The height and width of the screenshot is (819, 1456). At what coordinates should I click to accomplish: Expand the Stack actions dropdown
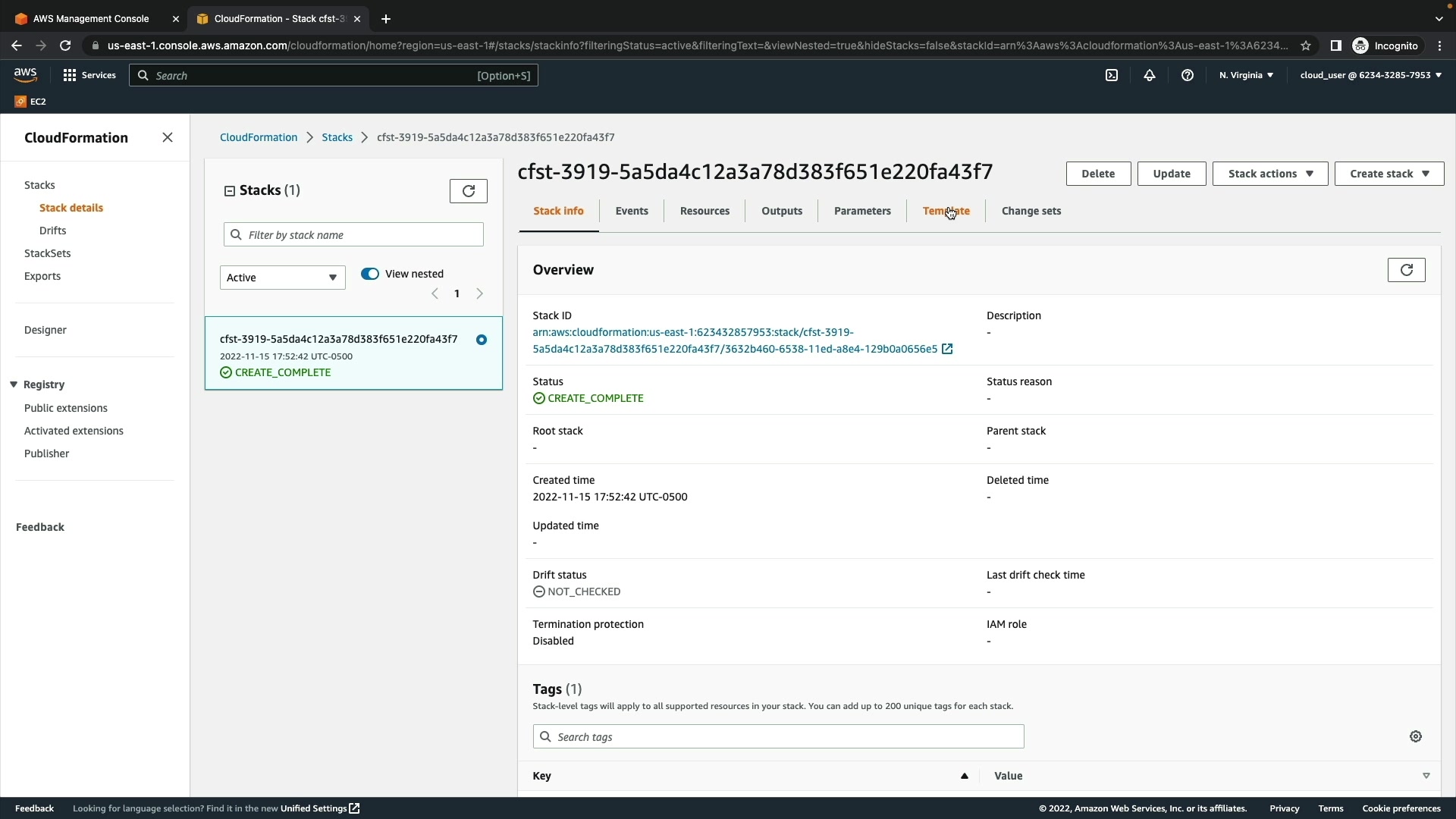1269,174
